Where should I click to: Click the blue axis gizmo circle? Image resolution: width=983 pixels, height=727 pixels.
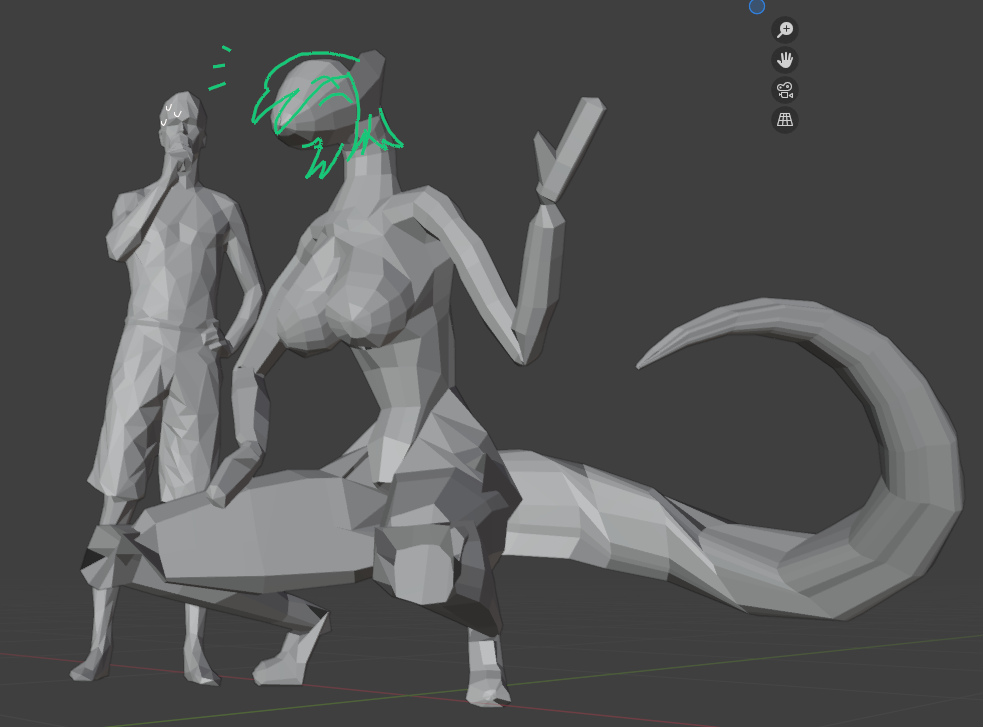[757, 6]
